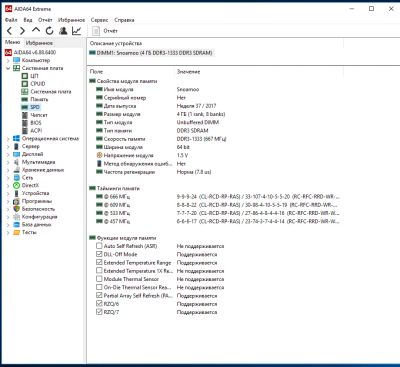Open the user icon in the toolbar
This screenshot has width=400, height=367.
(x=63, y=31)
